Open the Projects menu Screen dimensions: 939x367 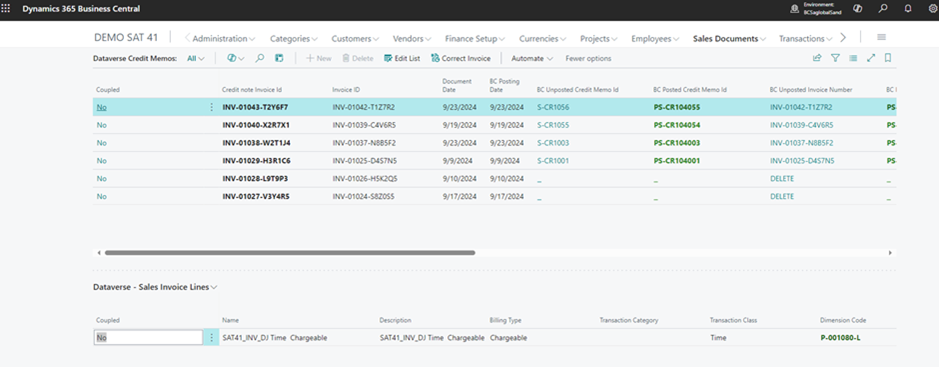pos(599,38)
